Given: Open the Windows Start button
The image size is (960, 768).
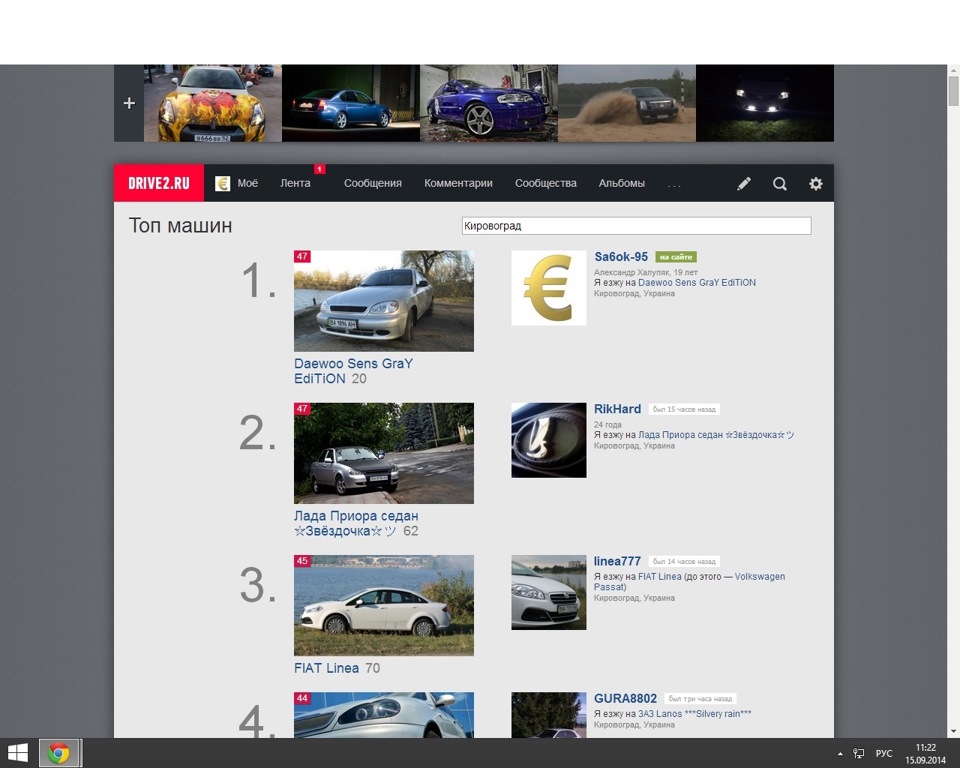Looking at the screenshot, I should (17, 753).
